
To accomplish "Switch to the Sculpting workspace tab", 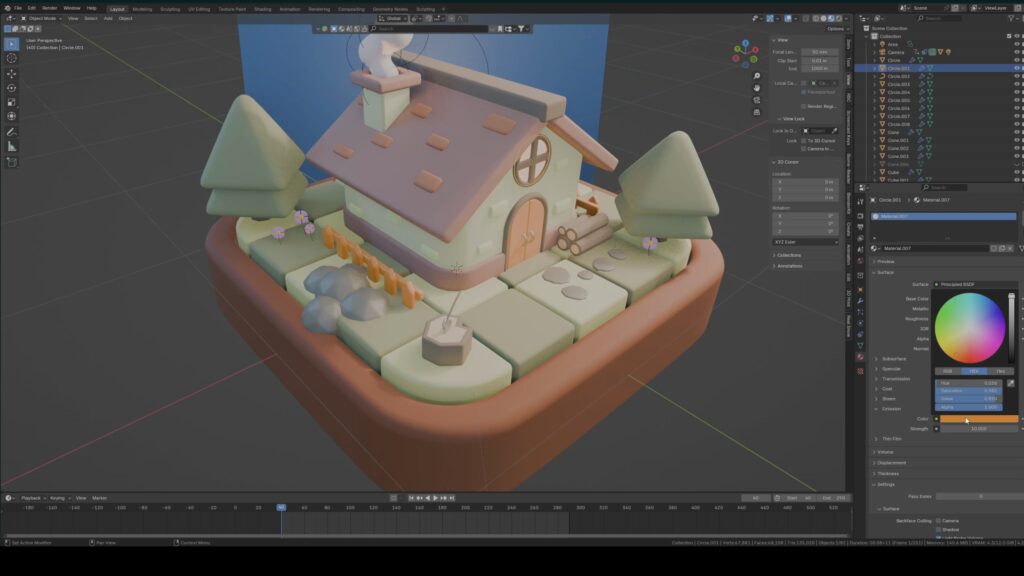I will point(170,8).
